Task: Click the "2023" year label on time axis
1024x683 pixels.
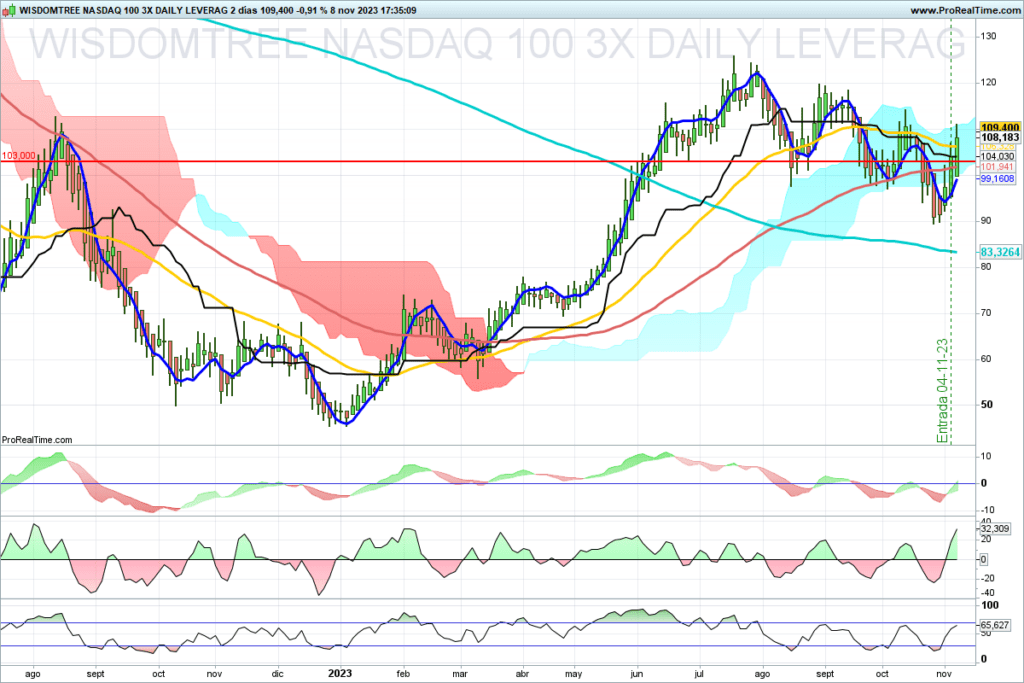Action: point(340,673)
